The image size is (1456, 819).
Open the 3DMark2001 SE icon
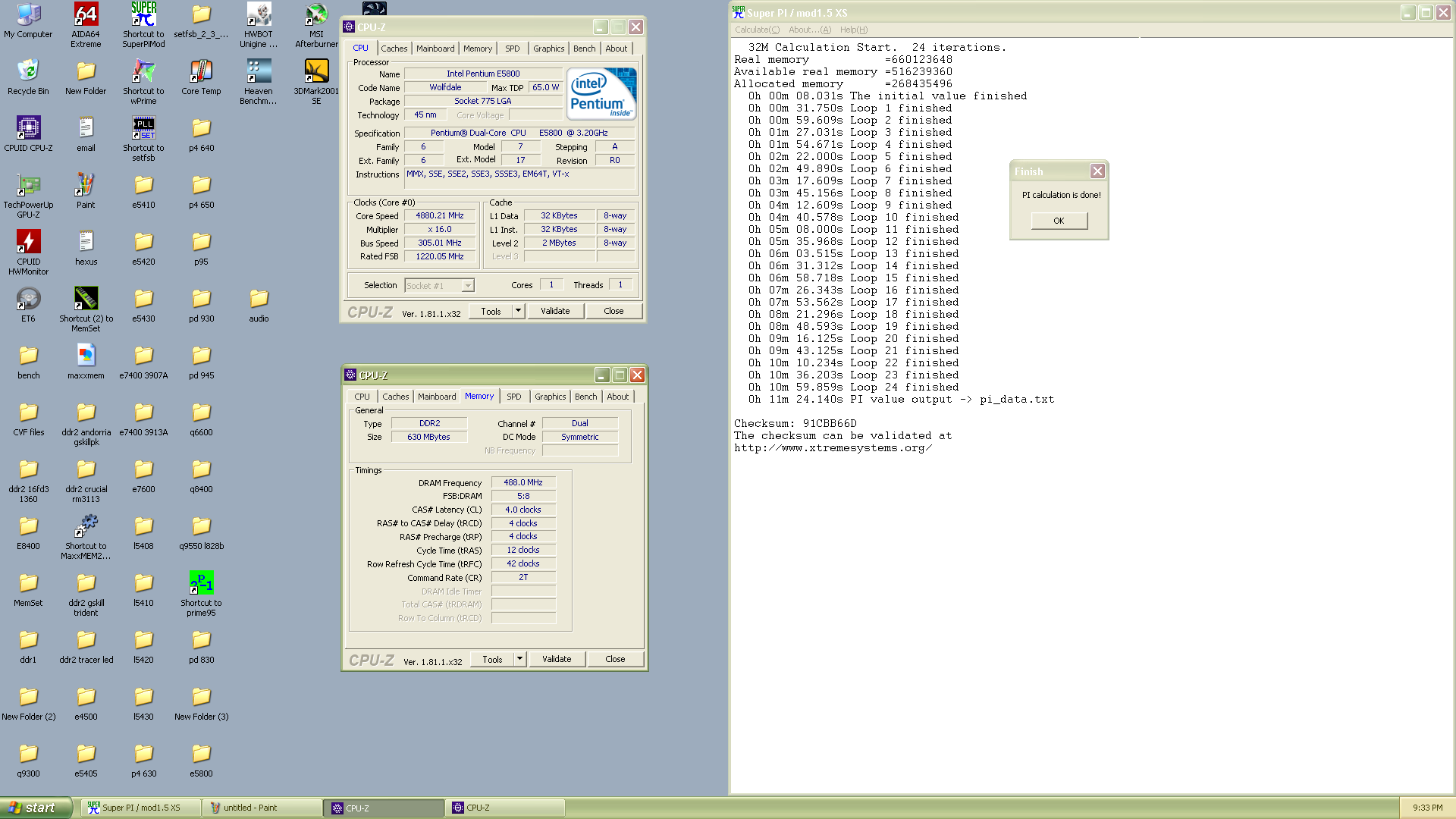pos(316,82)
